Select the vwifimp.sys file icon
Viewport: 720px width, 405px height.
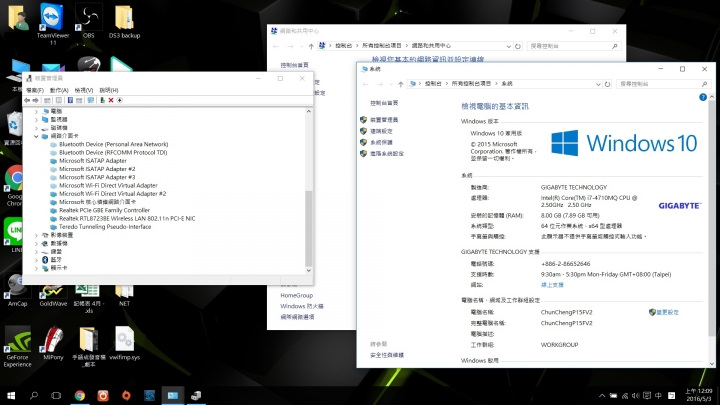[x=124, y=343]
